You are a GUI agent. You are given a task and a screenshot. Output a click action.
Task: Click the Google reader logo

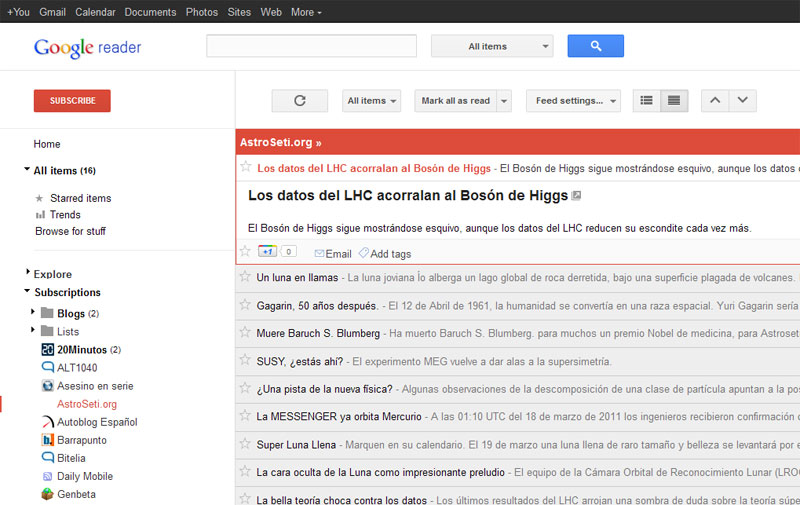tap(87, 47)
